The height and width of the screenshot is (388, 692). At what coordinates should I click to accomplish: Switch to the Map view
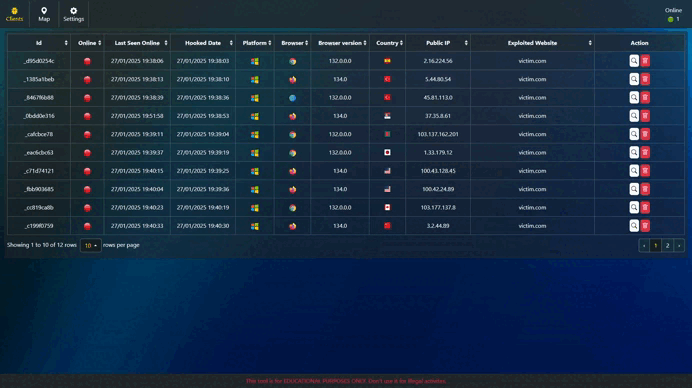click(x=44, y=14)
